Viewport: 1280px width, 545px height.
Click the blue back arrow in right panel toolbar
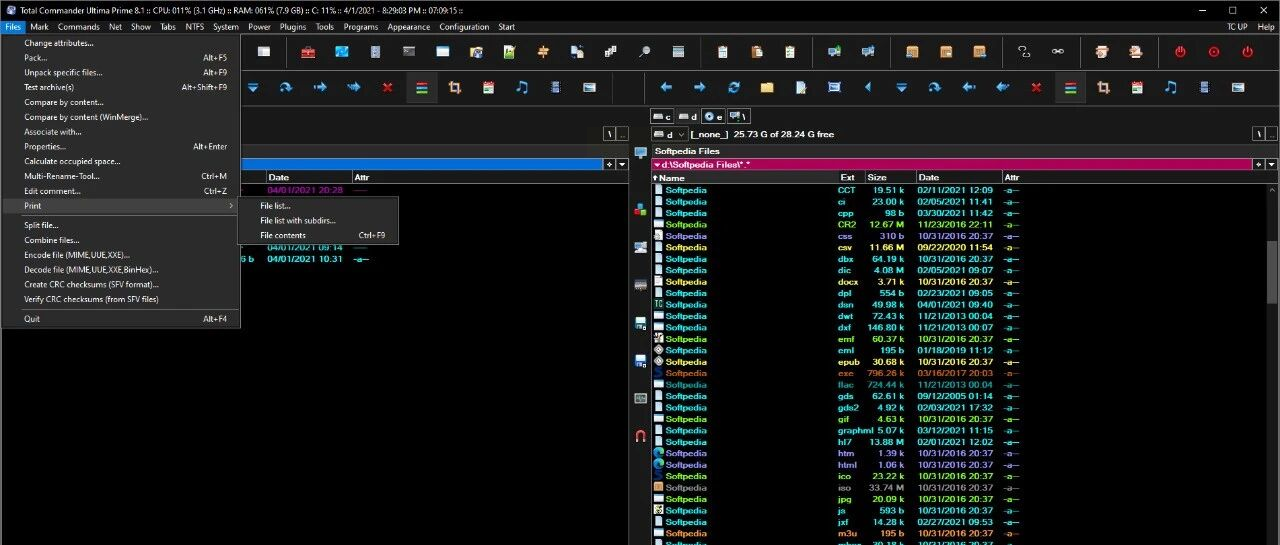coord(666,88)
